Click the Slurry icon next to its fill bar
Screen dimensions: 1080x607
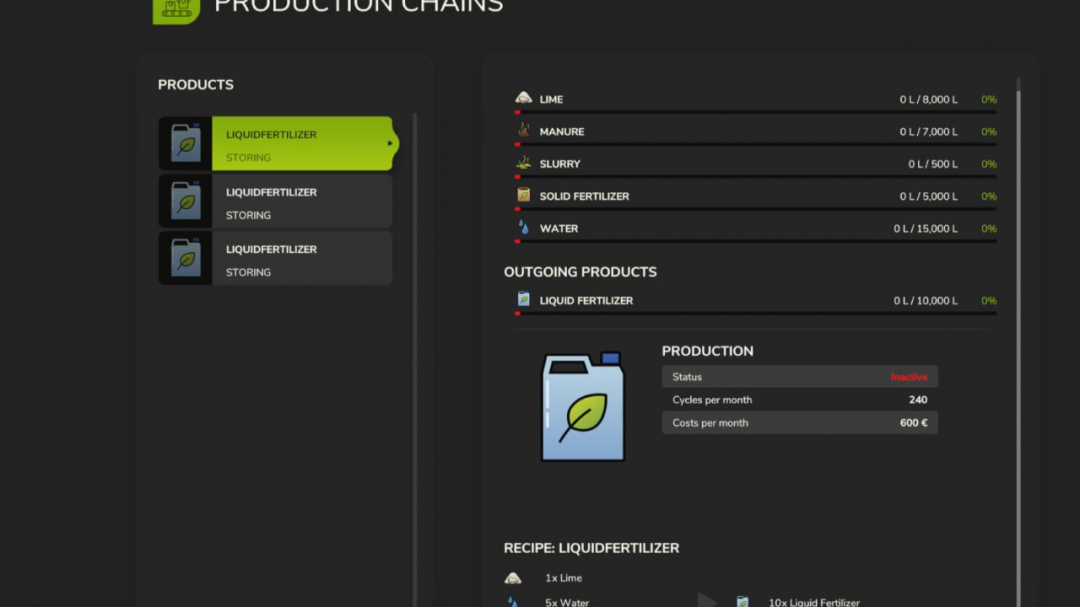pyautogui.click(x=522, y=163)
